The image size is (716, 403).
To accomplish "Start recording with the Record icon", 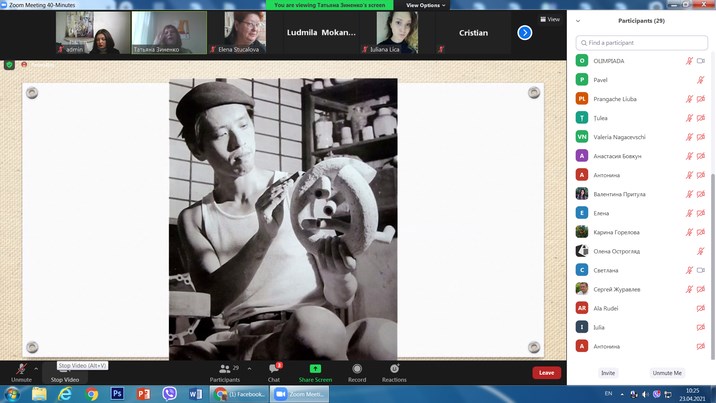I will click(357, 369).
